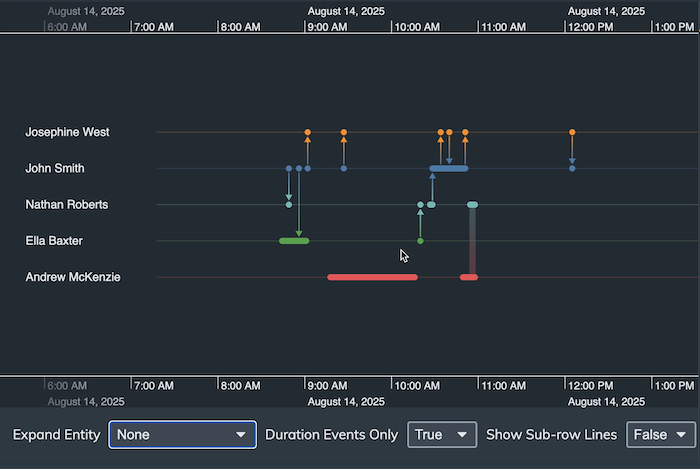Select the Andrew McKenzie entity label
Screen dimensions: 700x469
coord(73,277)
